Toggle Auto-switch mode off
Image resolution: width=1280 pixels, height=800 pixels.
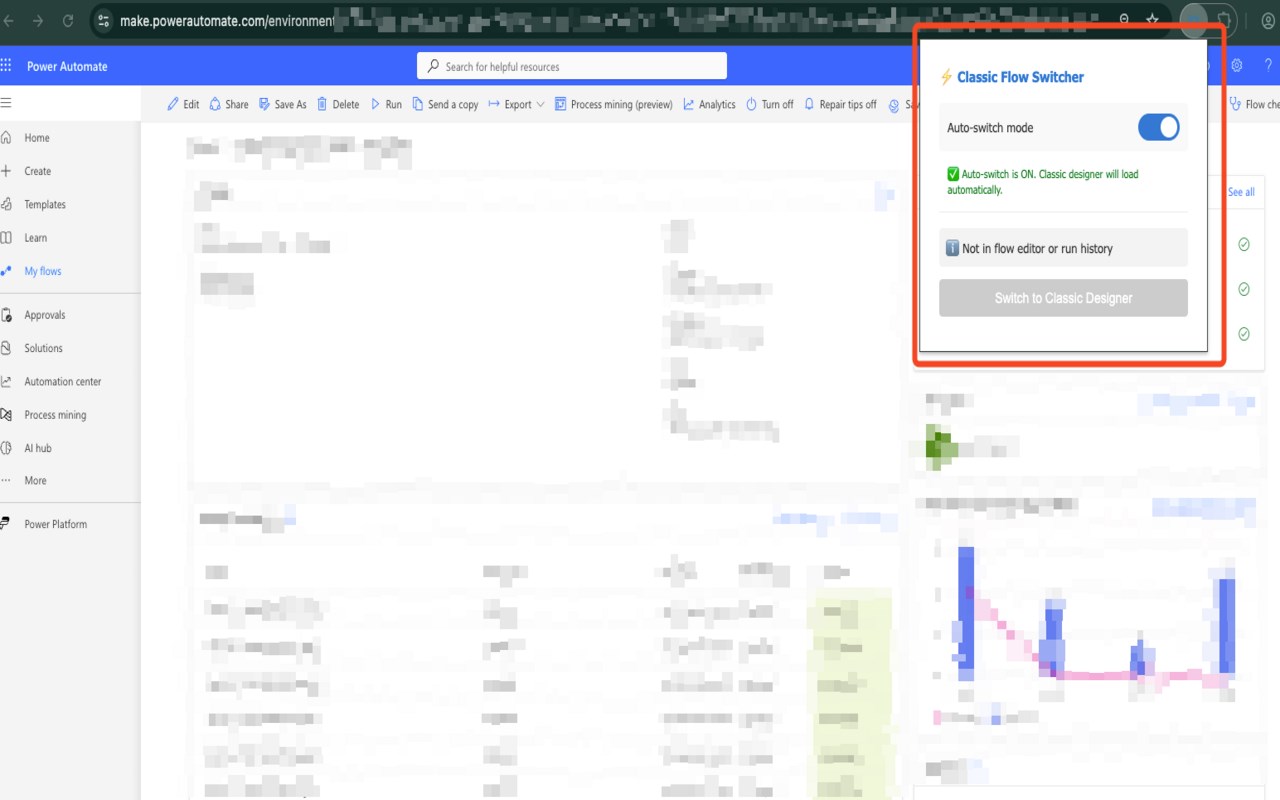1159,127
